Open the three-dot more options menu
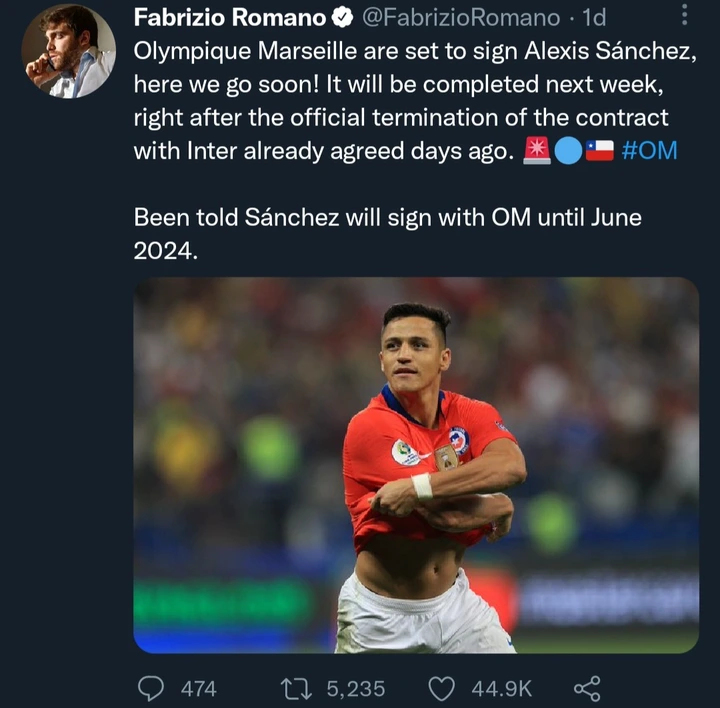This screenshot has width=720, height=708. (685, 15)
